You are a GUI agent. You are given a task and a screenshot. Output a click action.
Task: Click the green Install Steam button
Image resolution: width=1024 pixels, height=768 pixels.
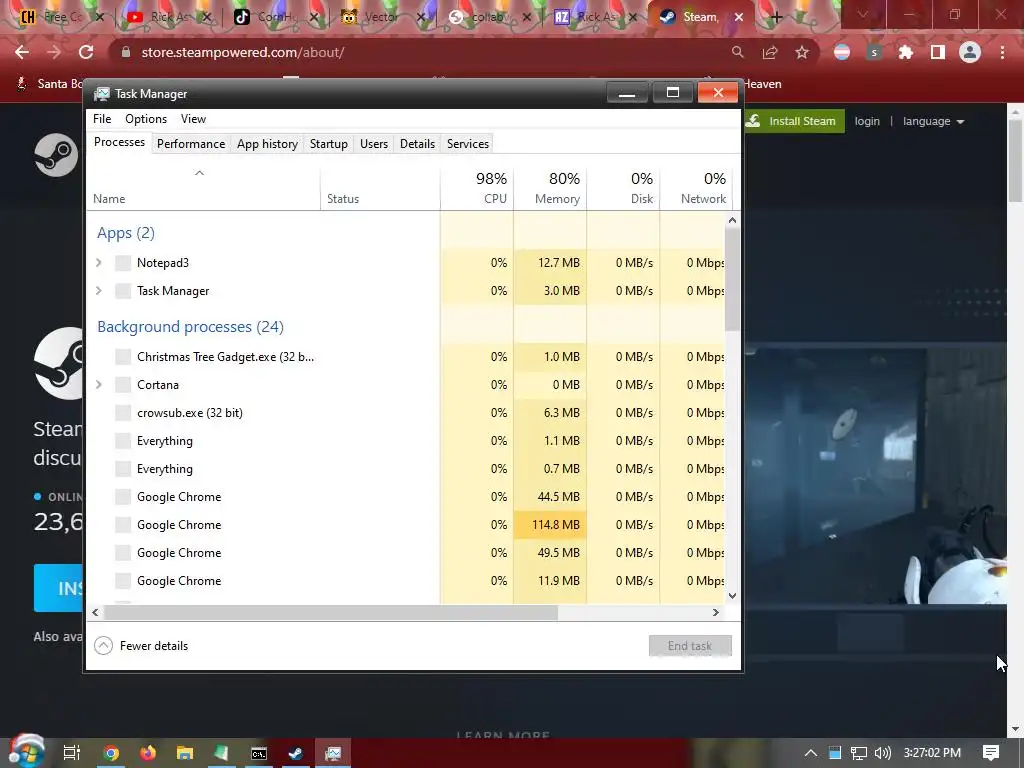(794, 121)
